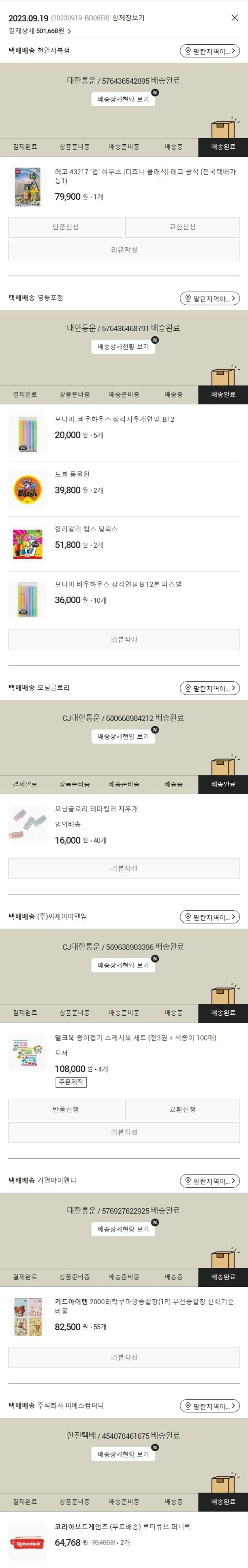View delivery details for tracking 680668984212
248x1568 pixels.
[x=123, y=737]
